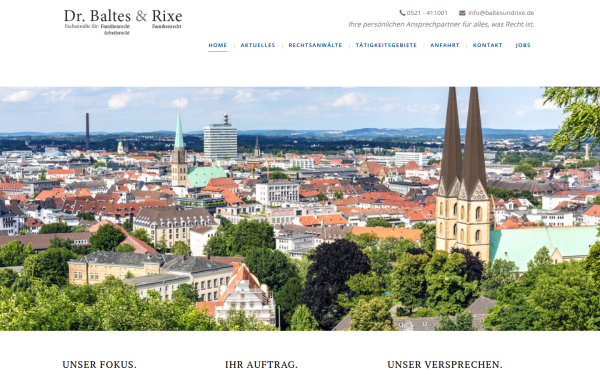Viewport: 600px width, 375px height.
Task: Go to the Rechtsanwälte page
Action: (315, 45)
